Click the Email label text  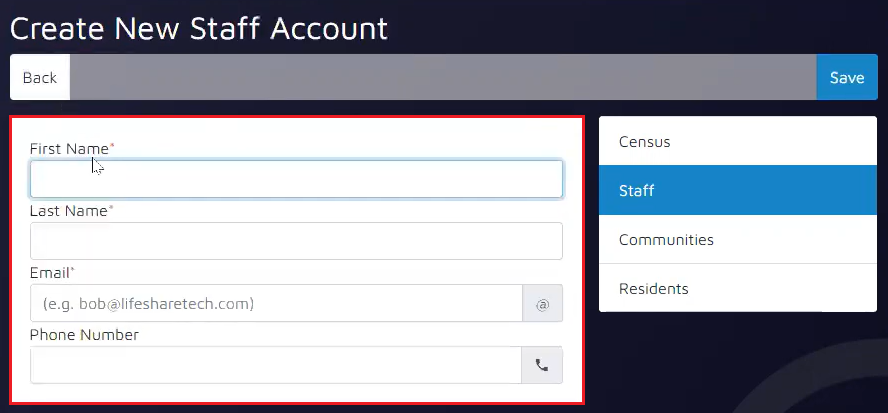[49, 273]
